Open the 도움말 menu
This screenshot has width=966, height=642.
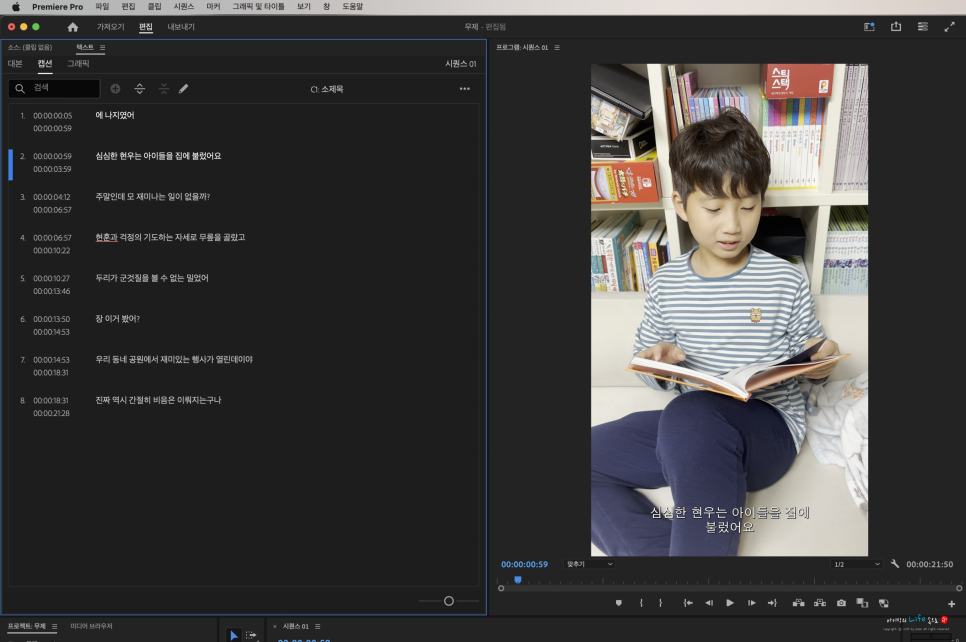352,7
